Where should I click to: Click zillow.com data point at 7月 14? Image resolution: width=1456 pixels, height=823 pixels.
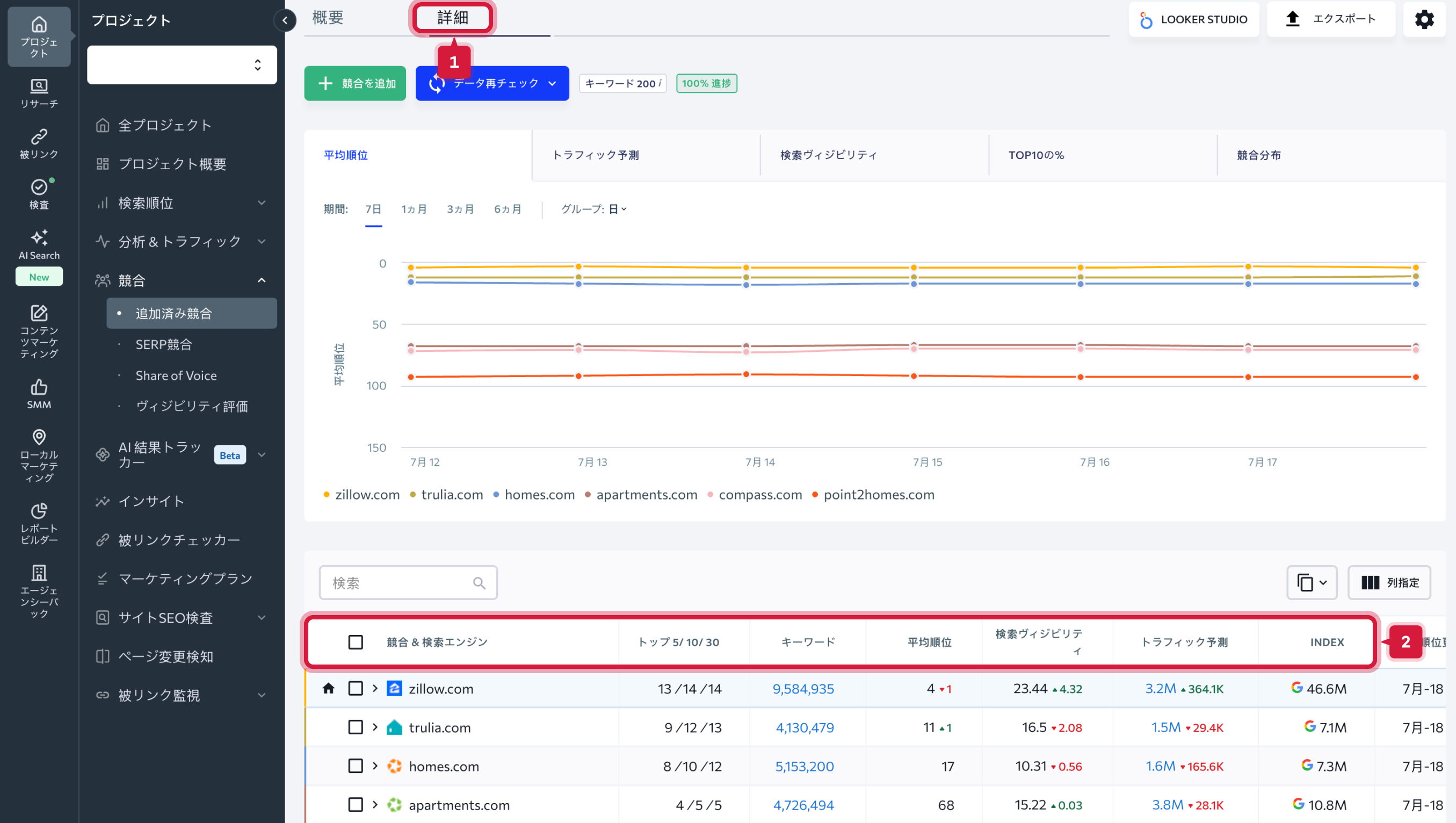click(x=746, y=268)
